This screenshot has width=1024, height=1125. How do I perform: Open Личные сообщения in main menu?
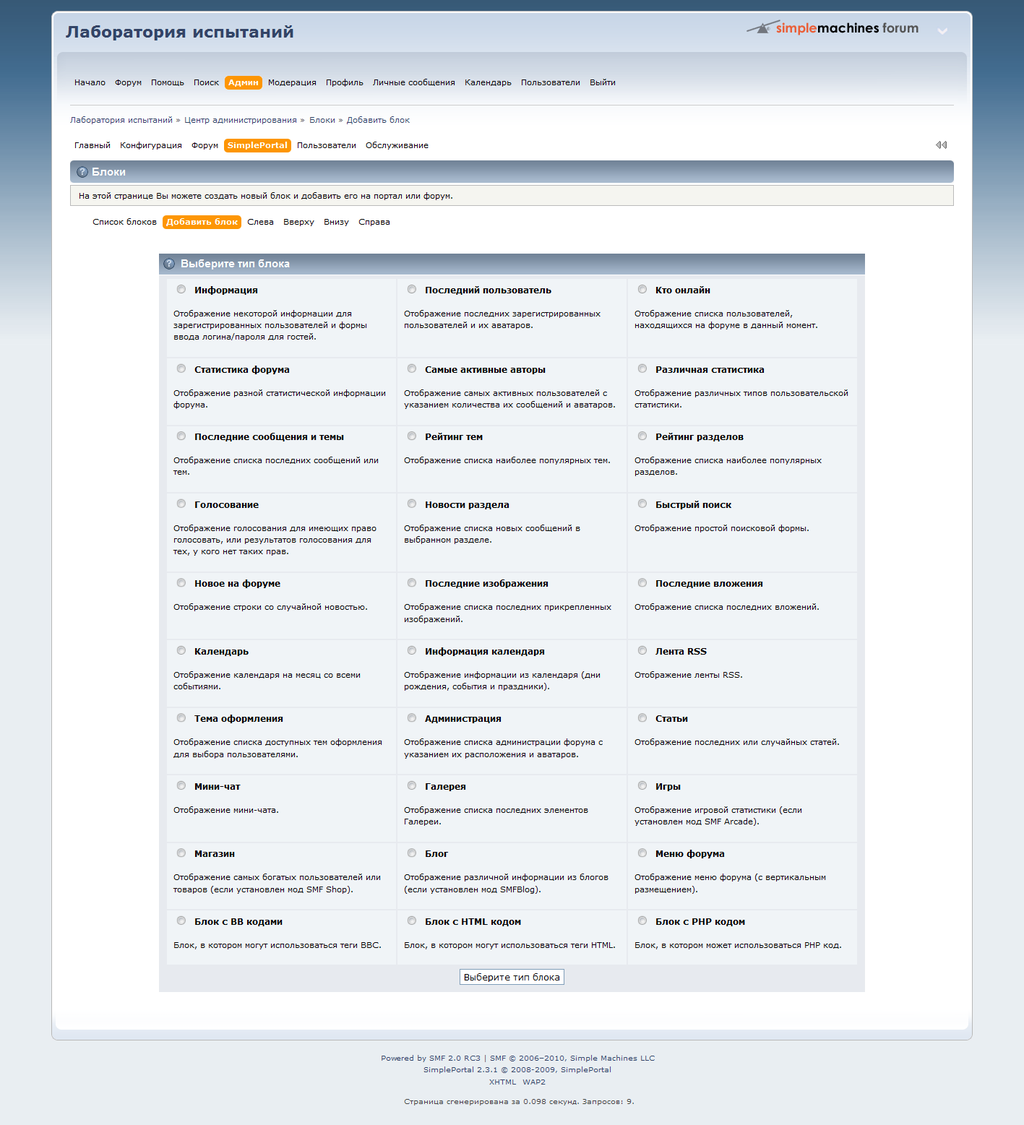pyautogui.click(x=414, y=83)
